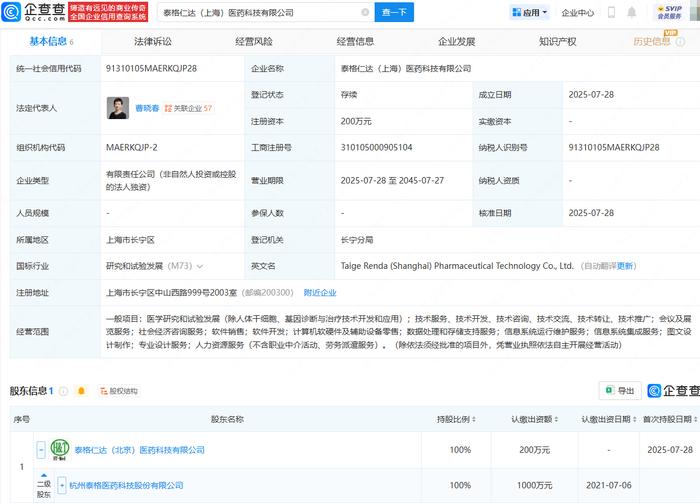
Task: Open 杭州泰格医药科技股份有限公司 link
Action: click(126, 485)
